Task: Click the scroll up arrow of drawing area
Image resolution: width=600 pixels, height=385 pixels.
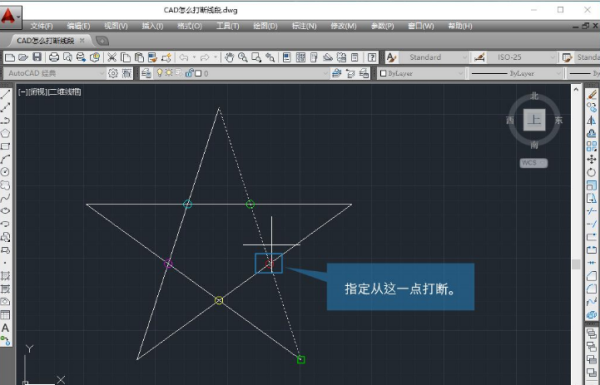Action: [x=576, y=89]
